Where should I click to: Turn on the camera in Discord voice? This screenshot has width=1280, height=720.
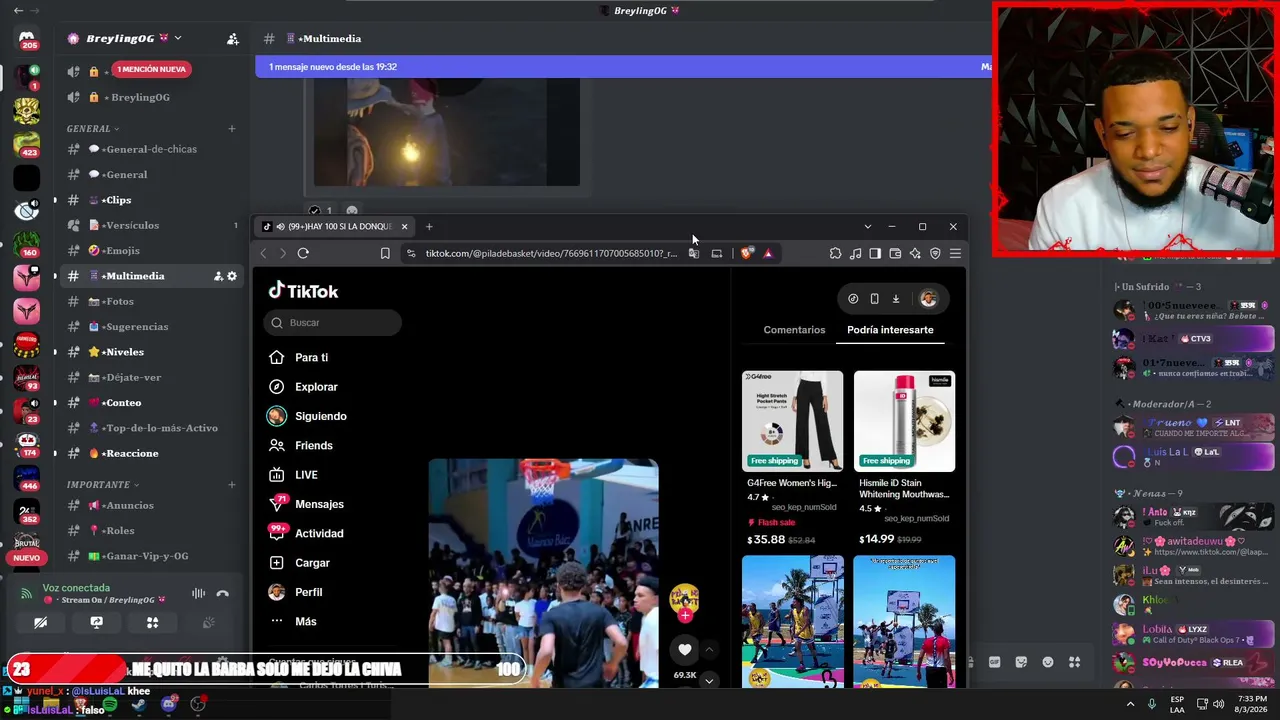click(x=41, y=623)
